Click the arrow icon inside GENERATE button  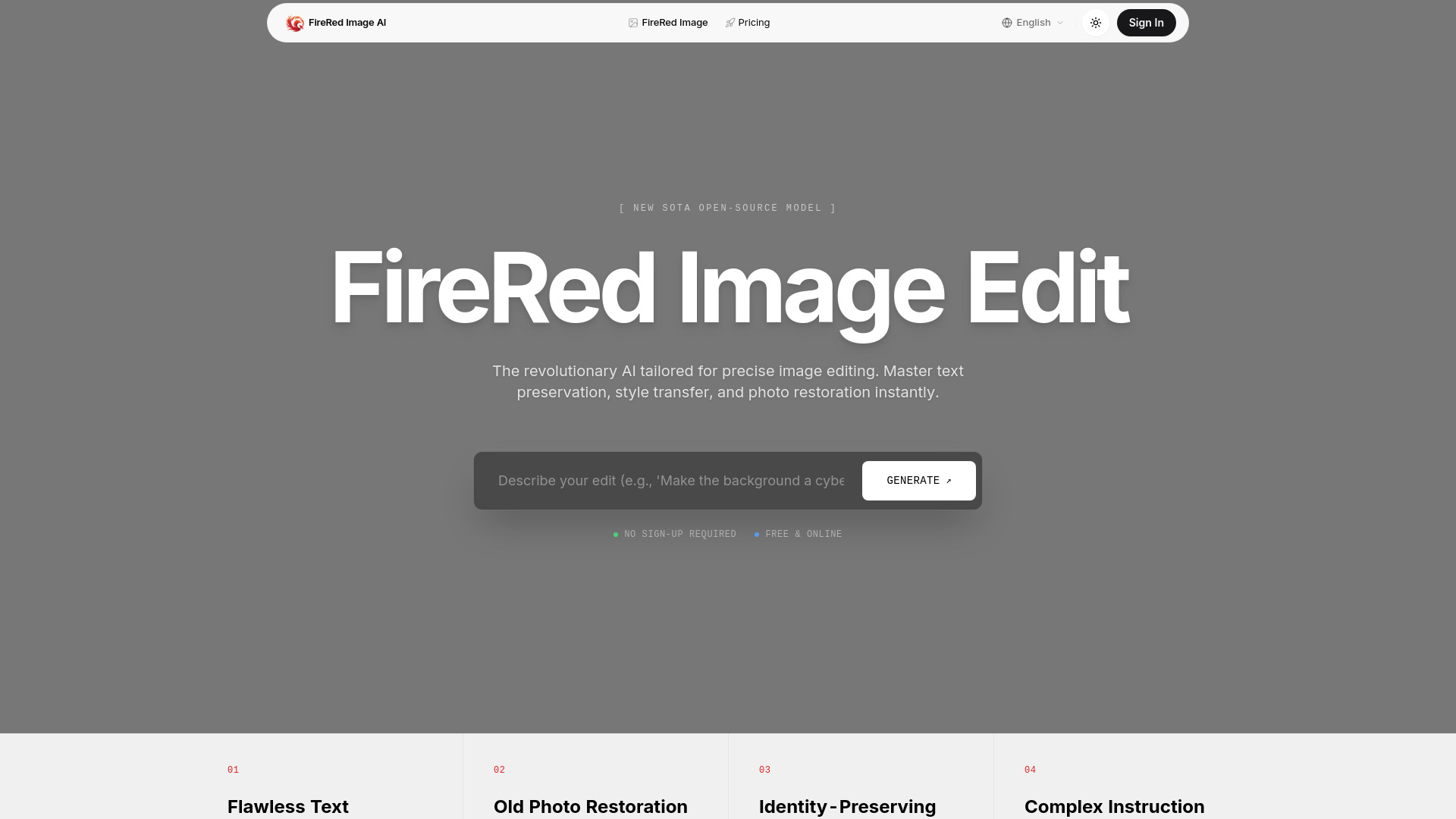click(x=948, y=480)
